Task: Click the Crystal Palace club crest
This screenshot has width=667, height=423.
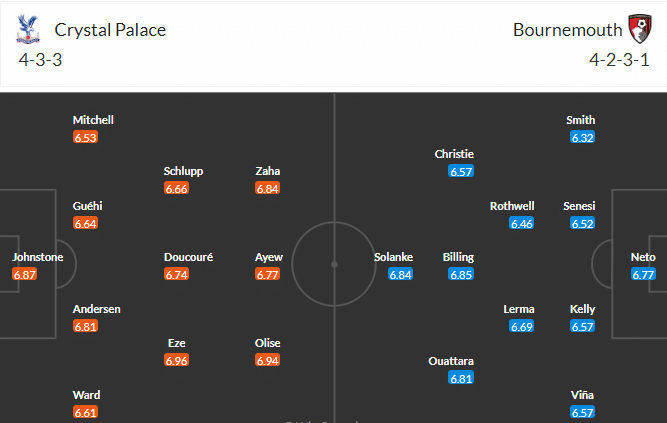Action: (27, 29)
